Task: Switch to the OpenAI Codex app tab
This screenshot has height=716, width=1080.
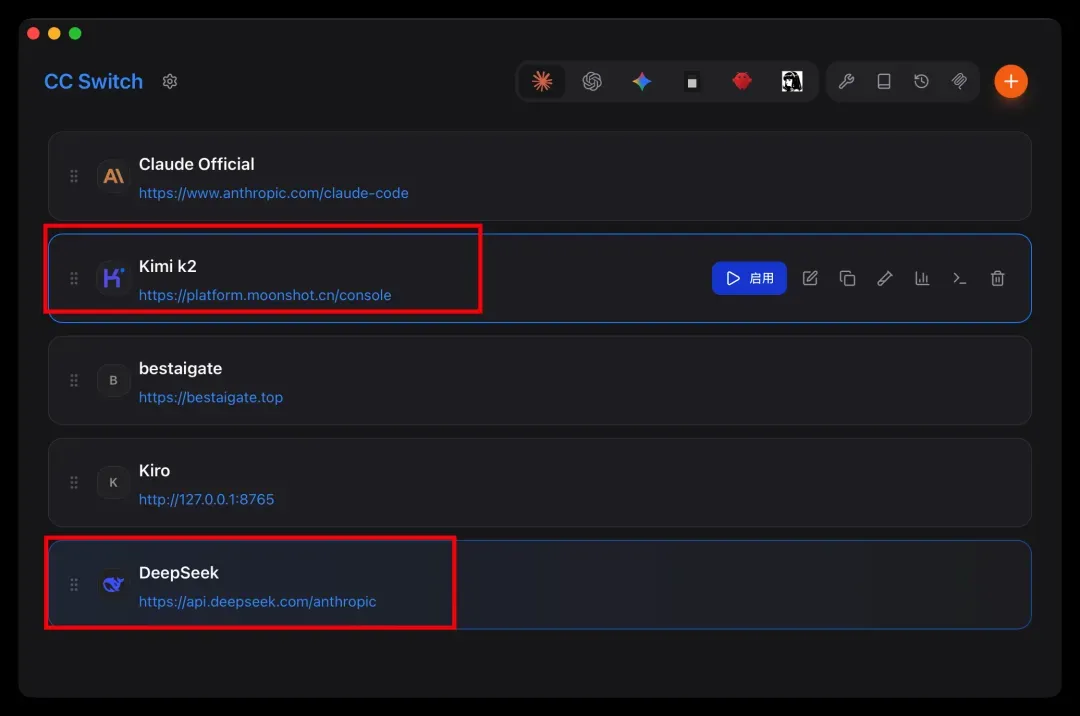Action: tap(592, 81)
